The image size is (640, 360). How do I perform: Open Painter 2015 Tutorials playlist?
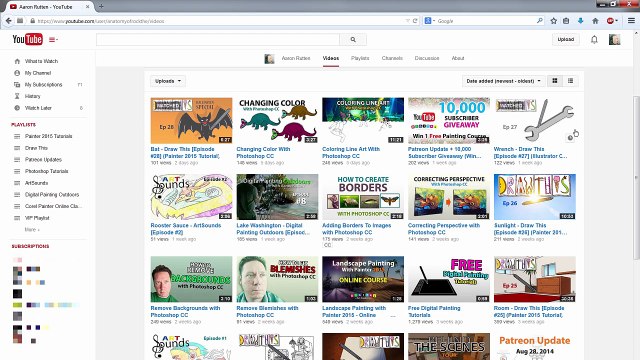pos(49,136)
